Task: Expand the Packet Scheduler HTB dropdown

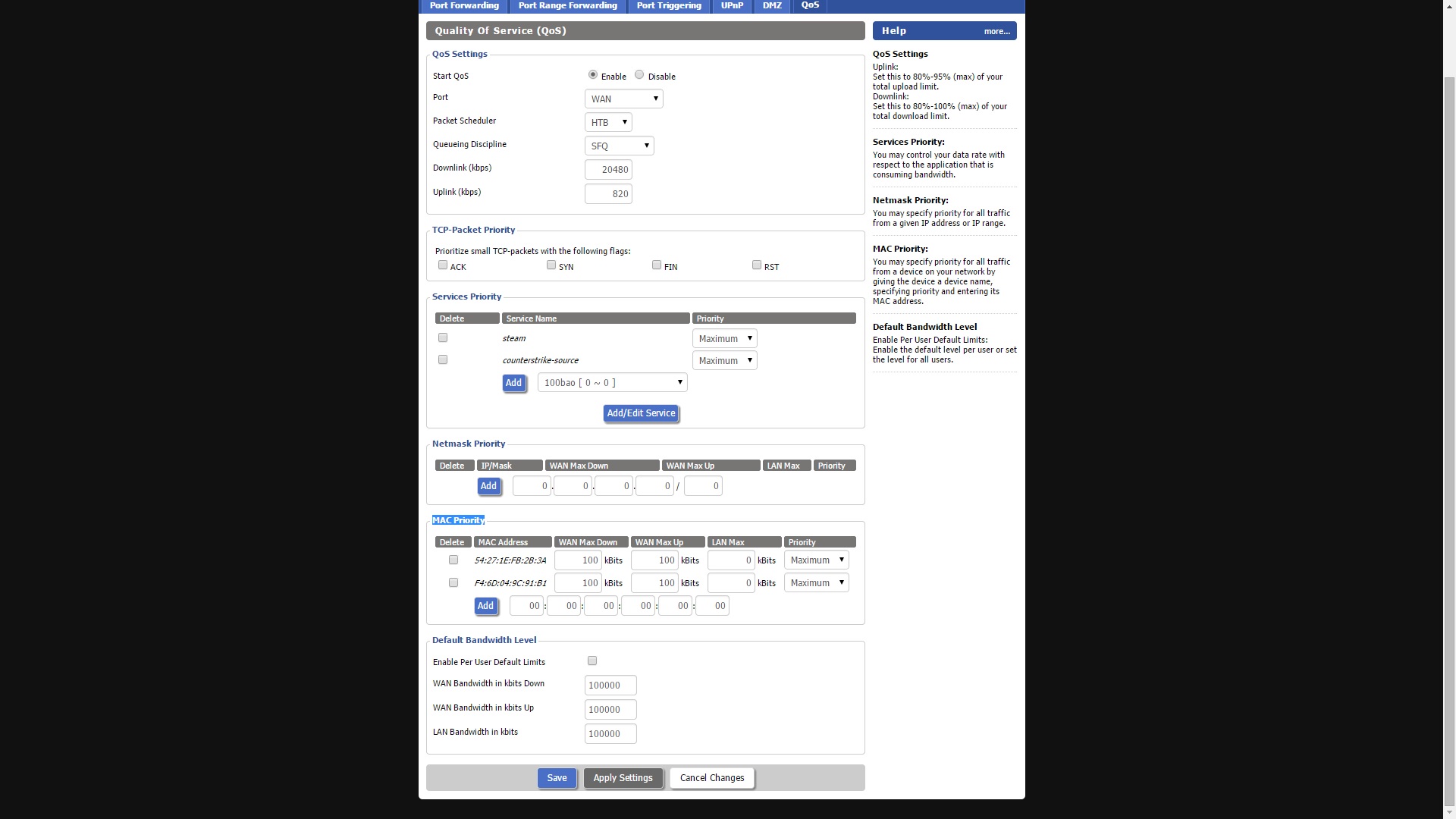Action: tap(608, 123)
